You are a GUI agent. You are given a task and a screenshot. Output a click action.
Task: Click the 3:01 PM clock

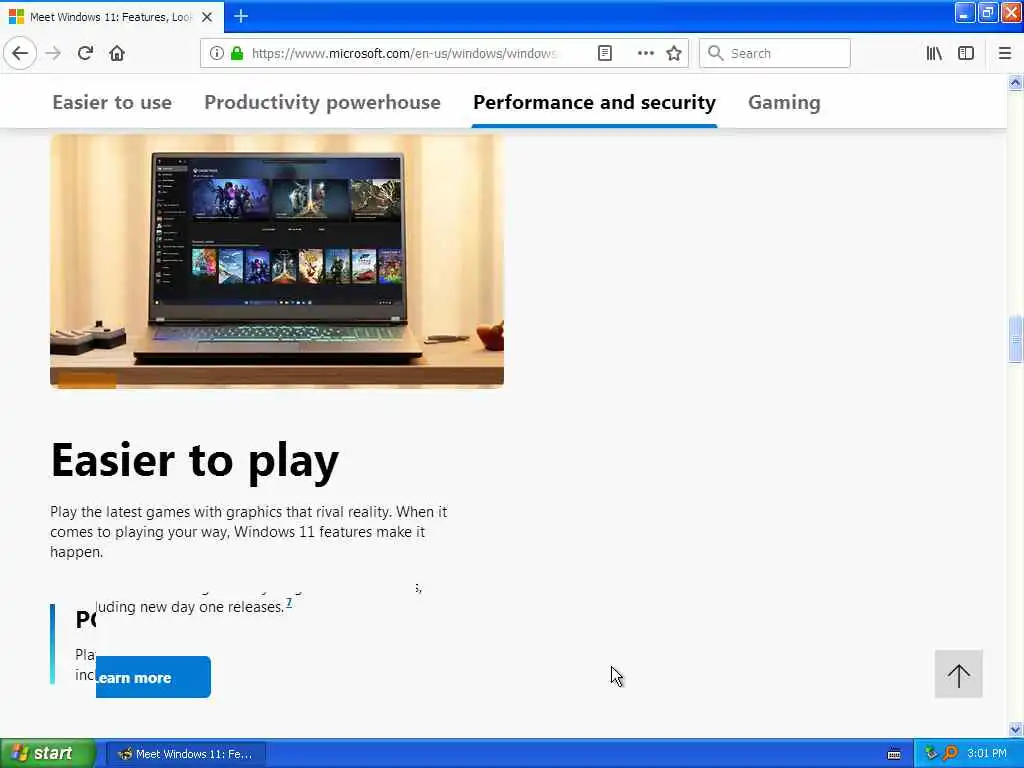[987, 754]
